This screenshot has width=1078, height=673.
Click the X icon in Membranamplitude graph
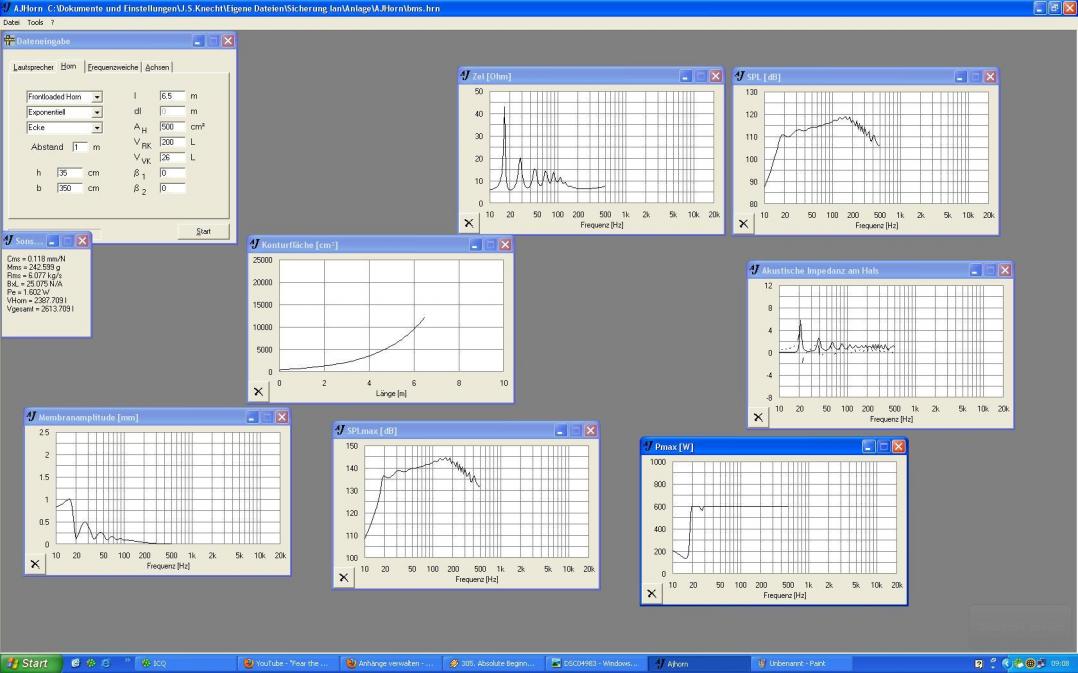(x=35, y=564)
